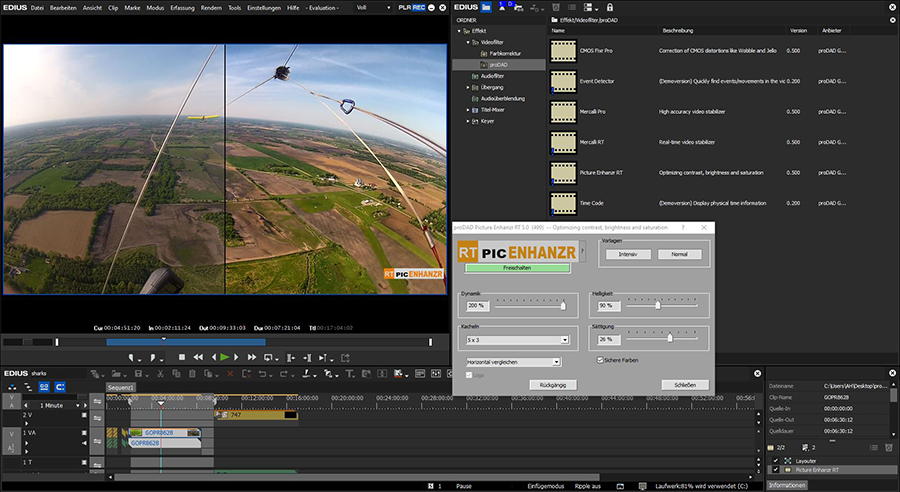Screen dimensions: 900x492
Task: Click the lock icon in effects panel toolbar
Action: 610,7
